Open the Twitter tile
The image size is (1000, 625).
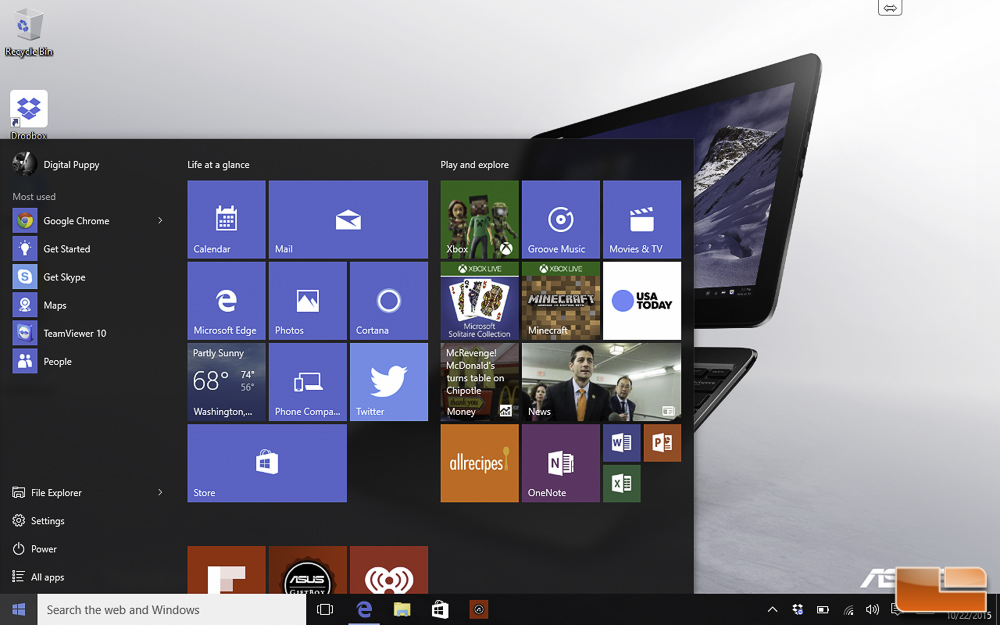pyautogui.click(x=389, y=382)
